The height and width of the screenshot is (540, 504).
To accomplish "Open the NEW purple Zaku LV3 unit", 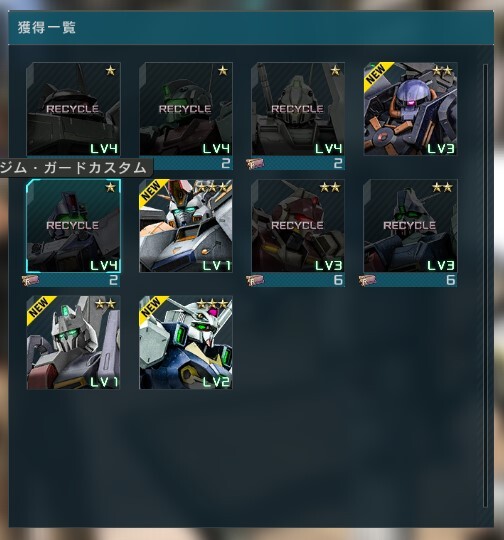I will tap(410, 109).
